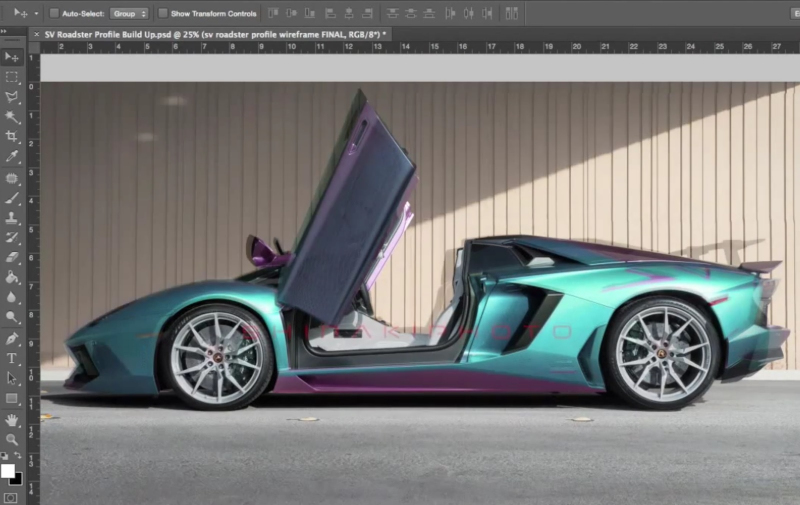This screenshot has height=505, width=800.
Task: Toggle Quick Mask mode button
Action: click(12, 497)
